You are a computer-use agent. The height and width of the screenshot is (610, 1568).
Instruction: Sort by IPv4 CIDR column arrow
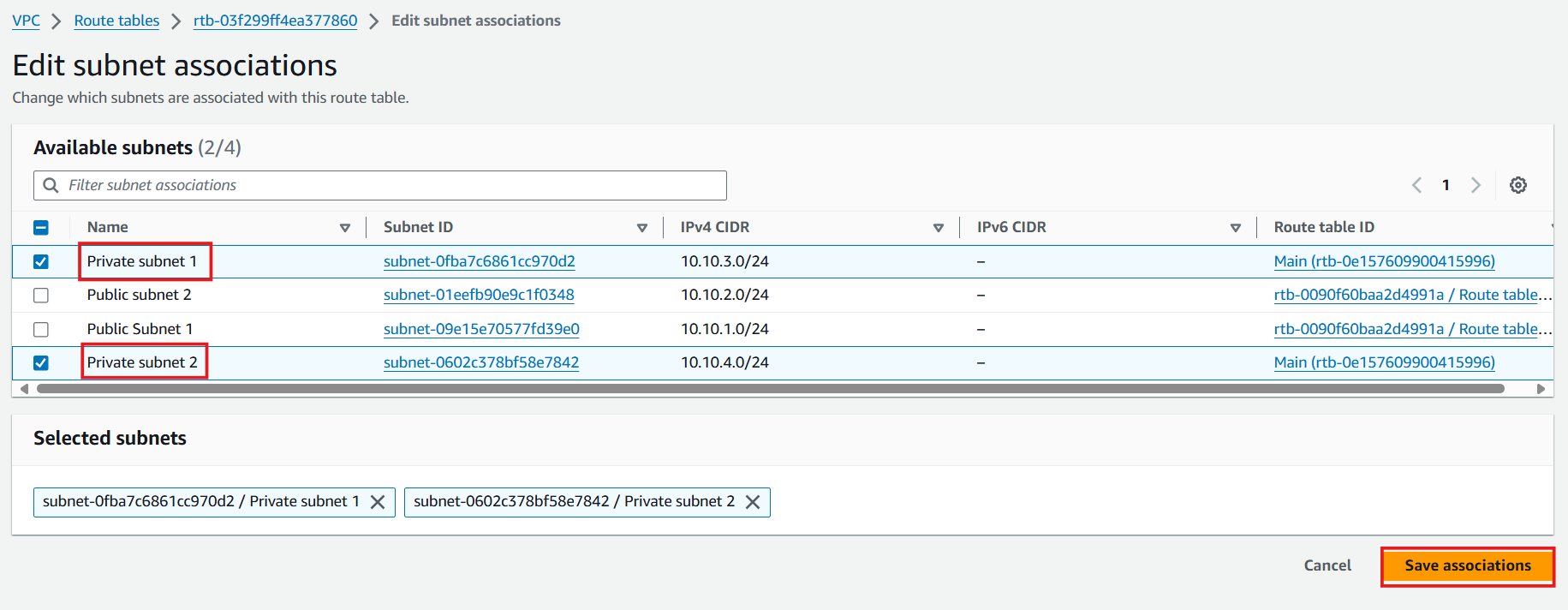pos(939,228)
